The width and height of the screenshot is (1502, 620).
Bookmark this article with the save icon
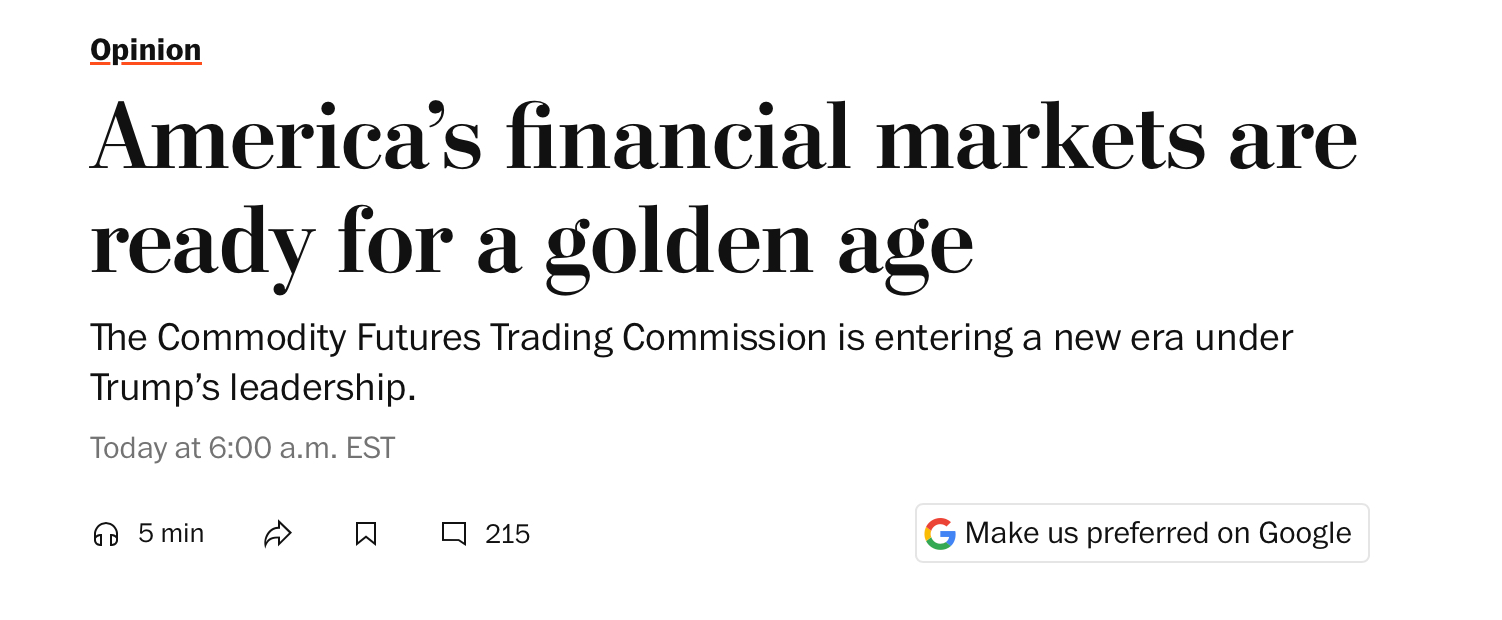[366, 535]
